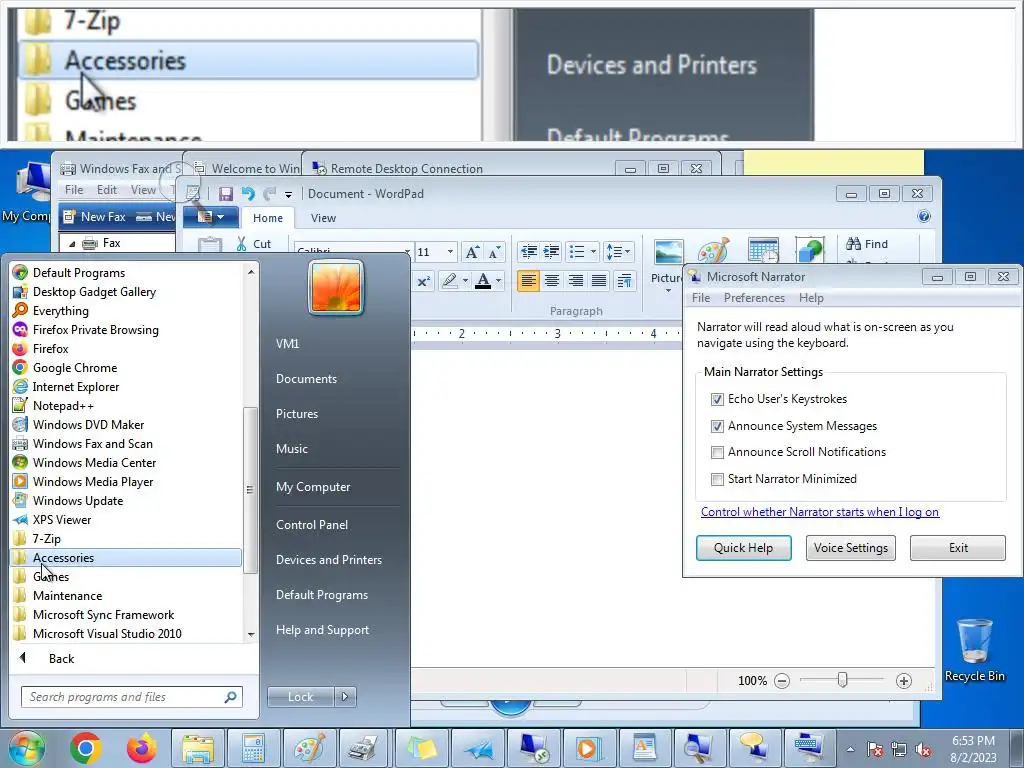Image resolution: width=1024 pixels, height=768 pixels.
Task: Click Search programs and files box
Action: [131, 697]
